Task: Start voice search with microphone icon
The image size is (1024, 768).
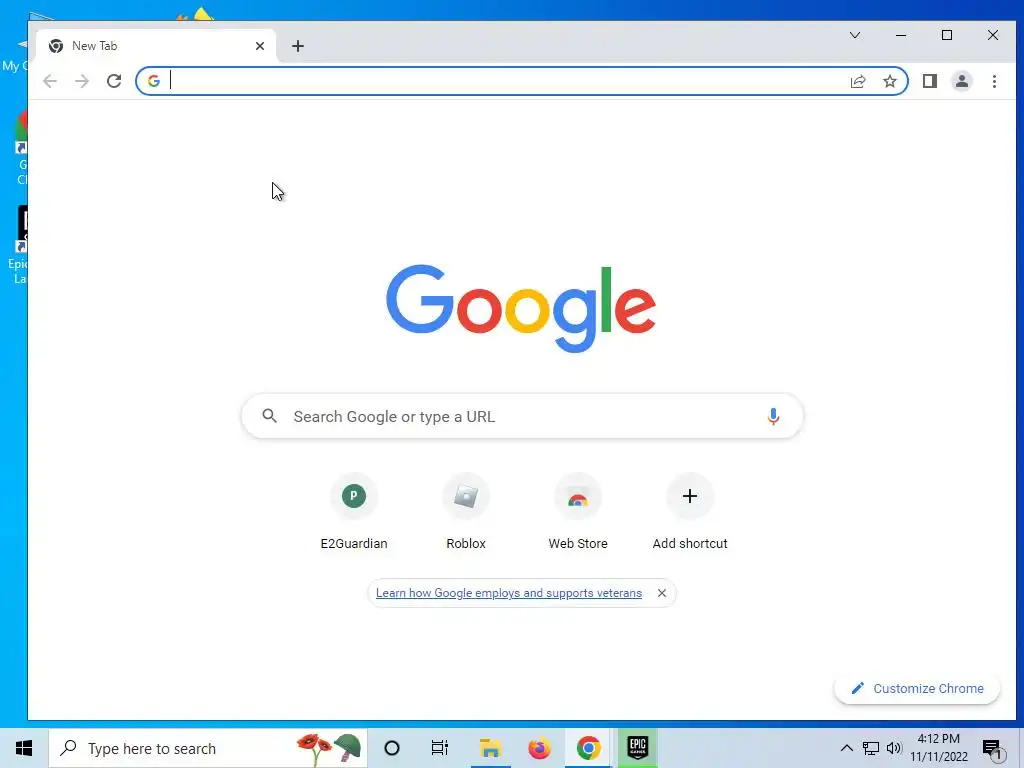Action: pos(773,416)
